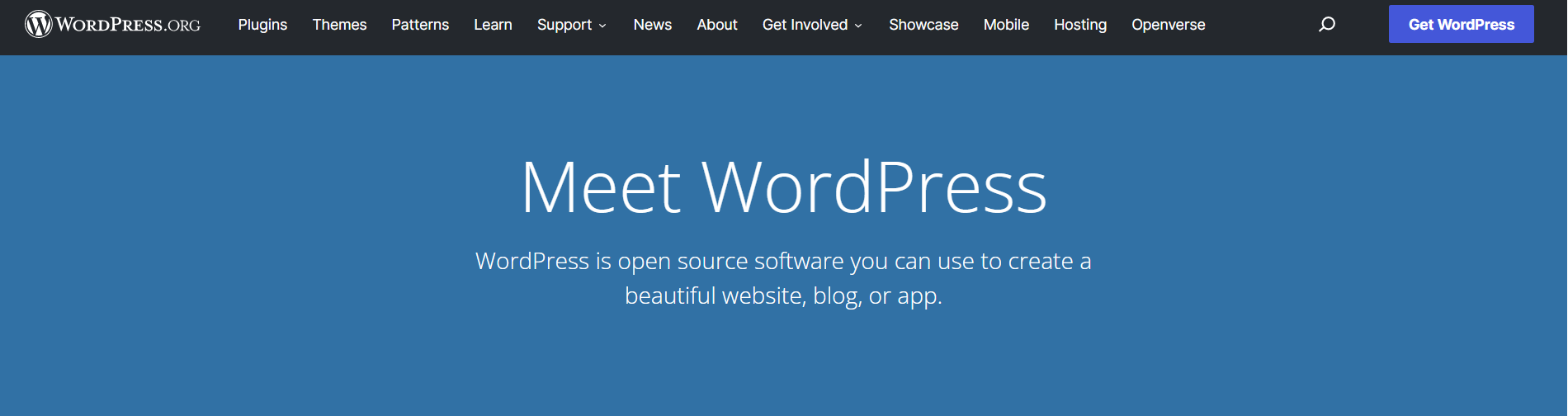The height and width of the screenshot is (416, 1568).
Task: Click the Meet WordPress heading
Action: pyautogui.click(x=784, y=187)
